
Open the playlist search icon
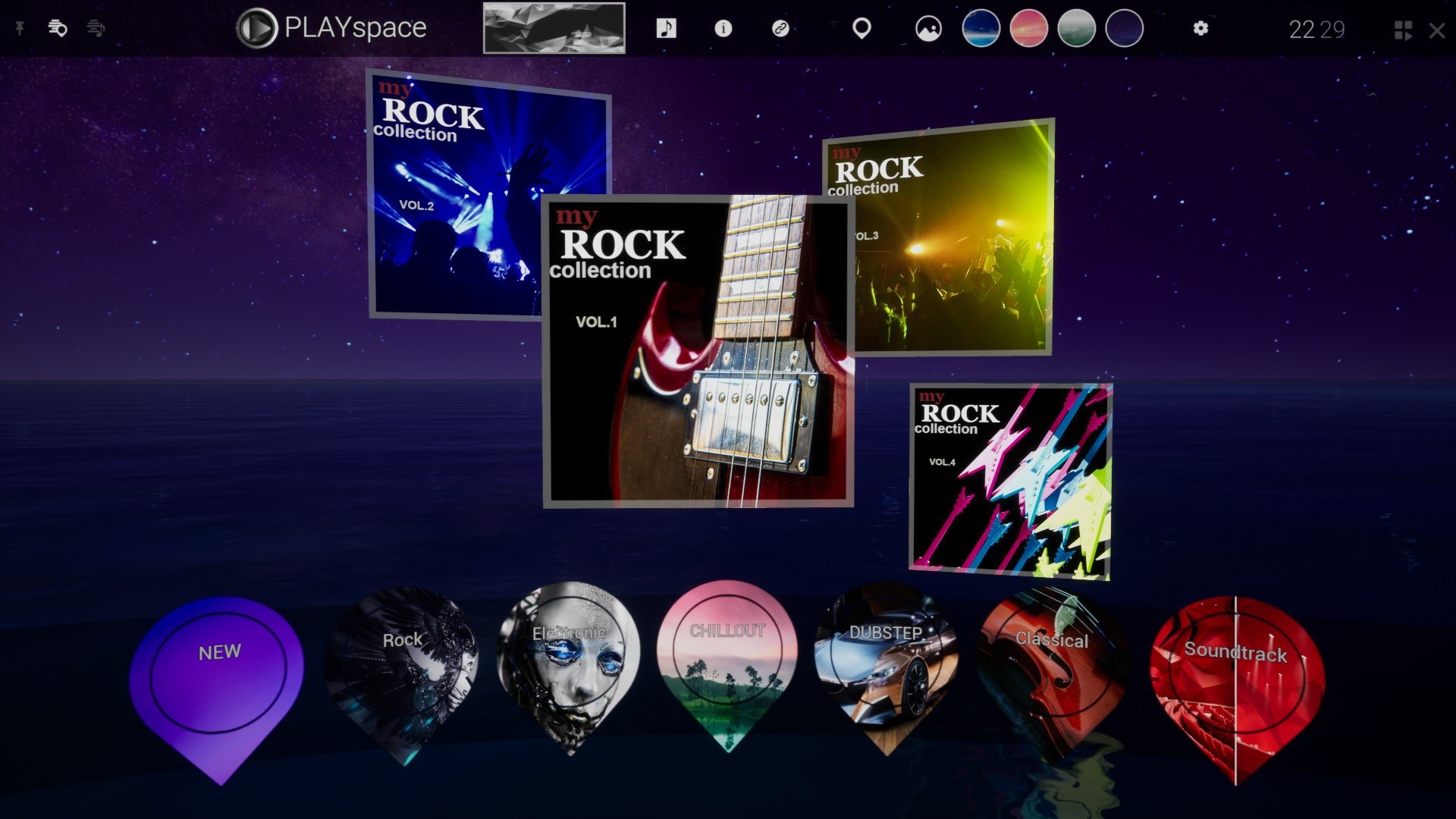tap(58, 29)
